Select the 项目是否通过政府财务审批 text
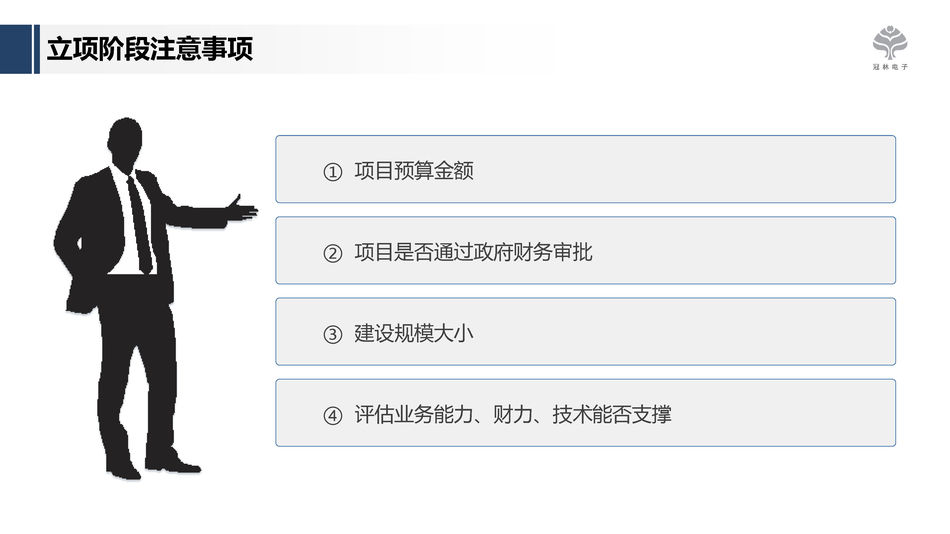The image size is (950, 534). pyautogui.click(x=473, y=252)
